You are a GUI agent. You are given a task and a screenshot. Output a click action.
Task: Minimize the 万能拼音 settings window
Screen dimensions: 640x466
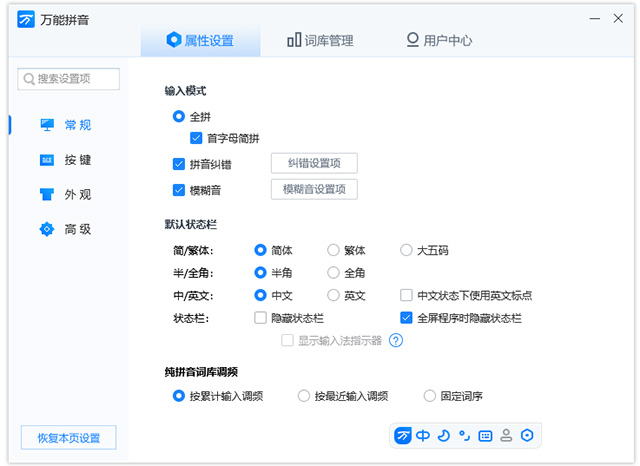tap(595, 18)
